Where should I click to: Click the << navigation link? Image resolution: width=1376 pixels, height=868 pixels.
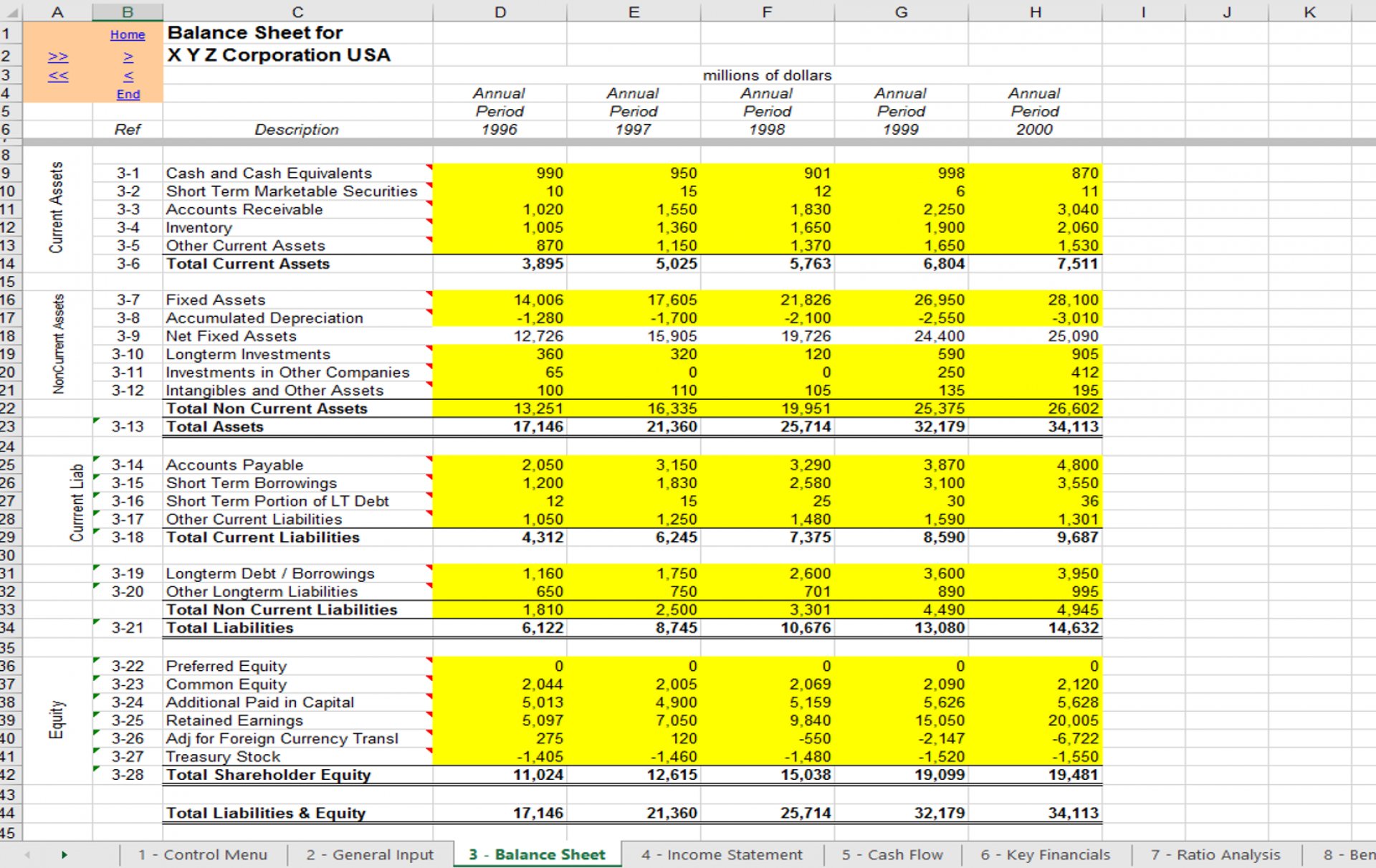[x=58, y=76]
